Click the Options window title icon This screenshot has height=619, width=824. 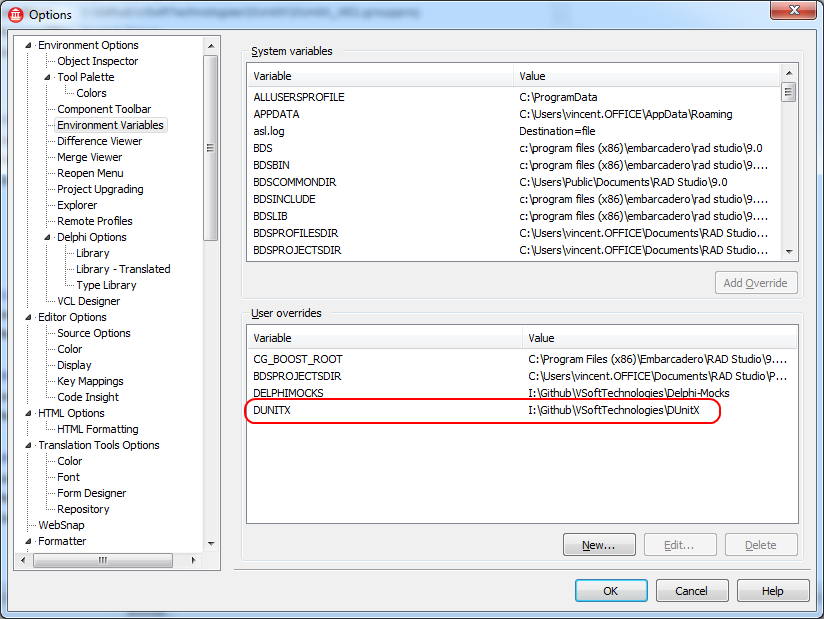tap(16, 15)
